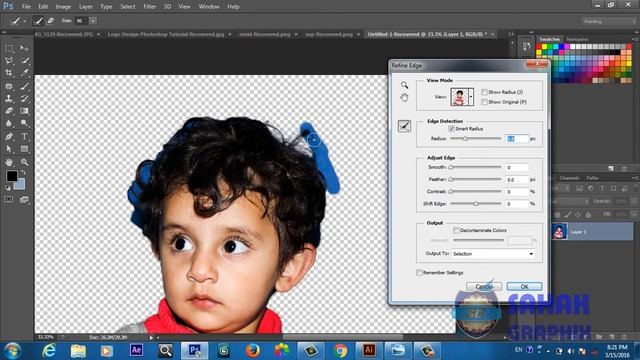
Task: Click the create new swatch icon
Action: 611,168
